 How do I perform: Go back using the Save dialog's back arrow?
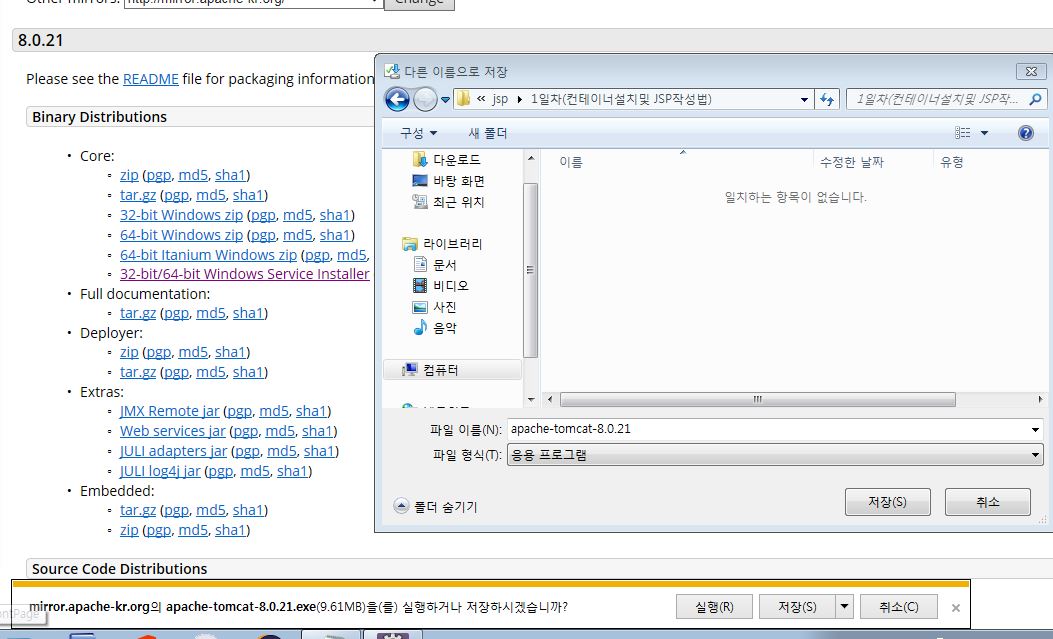tap(397, 99)
